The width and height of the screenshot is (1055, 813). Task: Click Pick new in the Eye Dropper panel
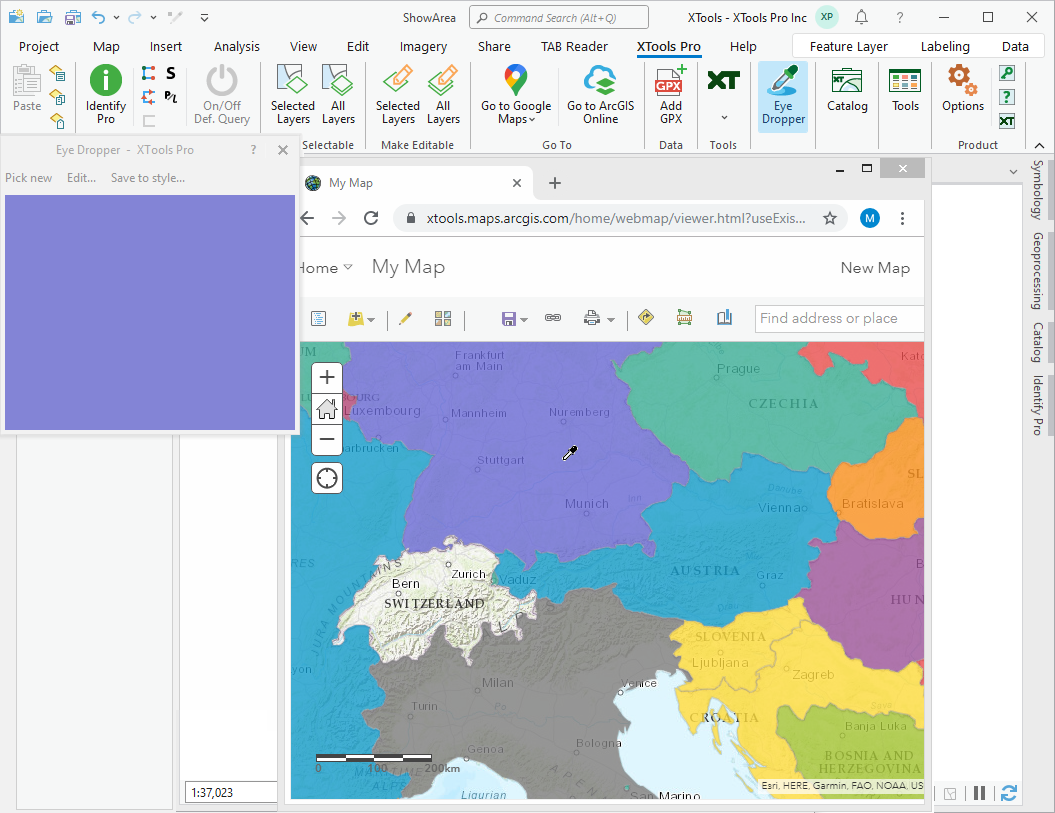point(28,178)
